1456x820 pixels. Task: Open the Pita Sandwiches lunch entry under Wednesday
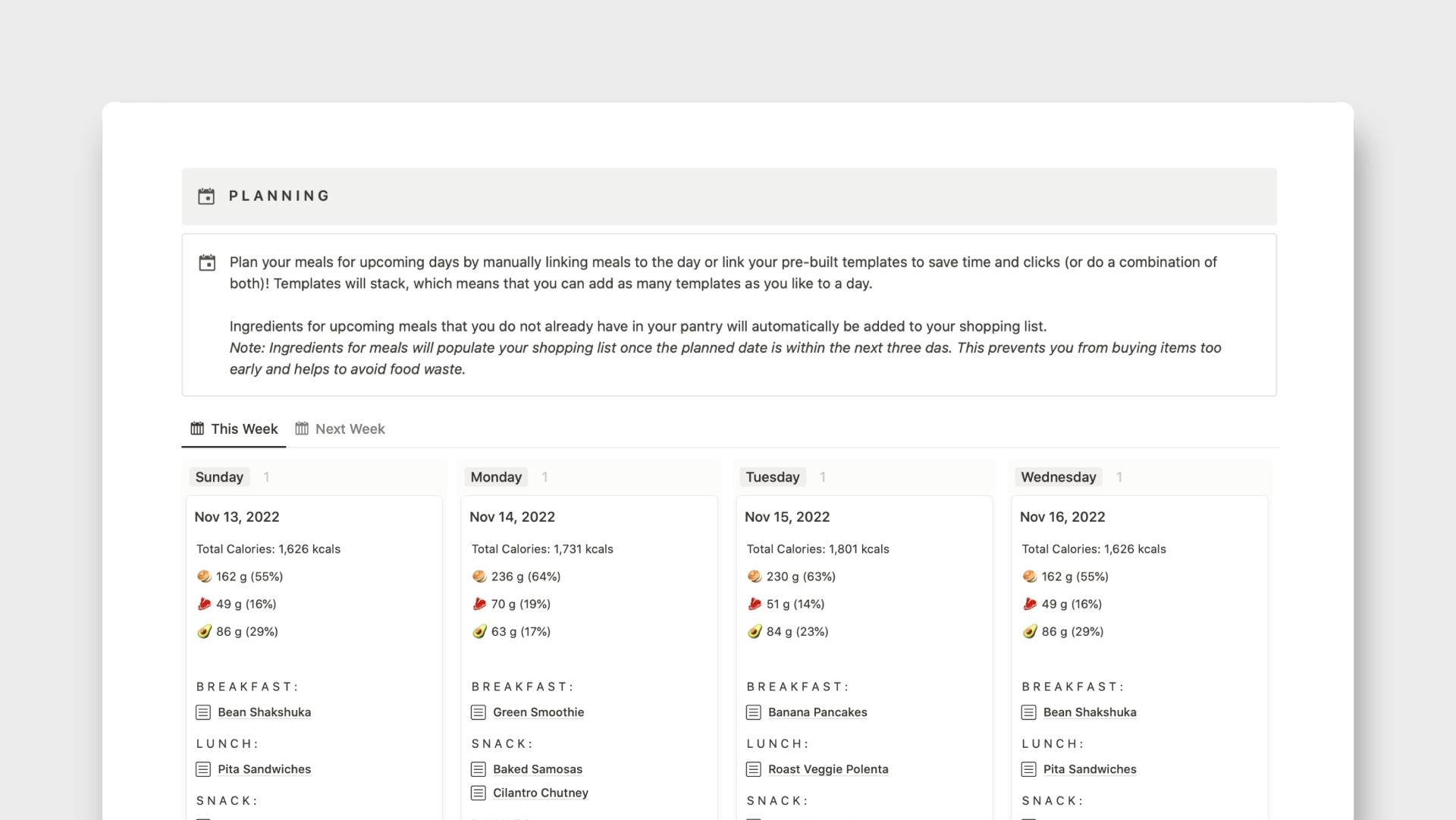[1090, 768]
